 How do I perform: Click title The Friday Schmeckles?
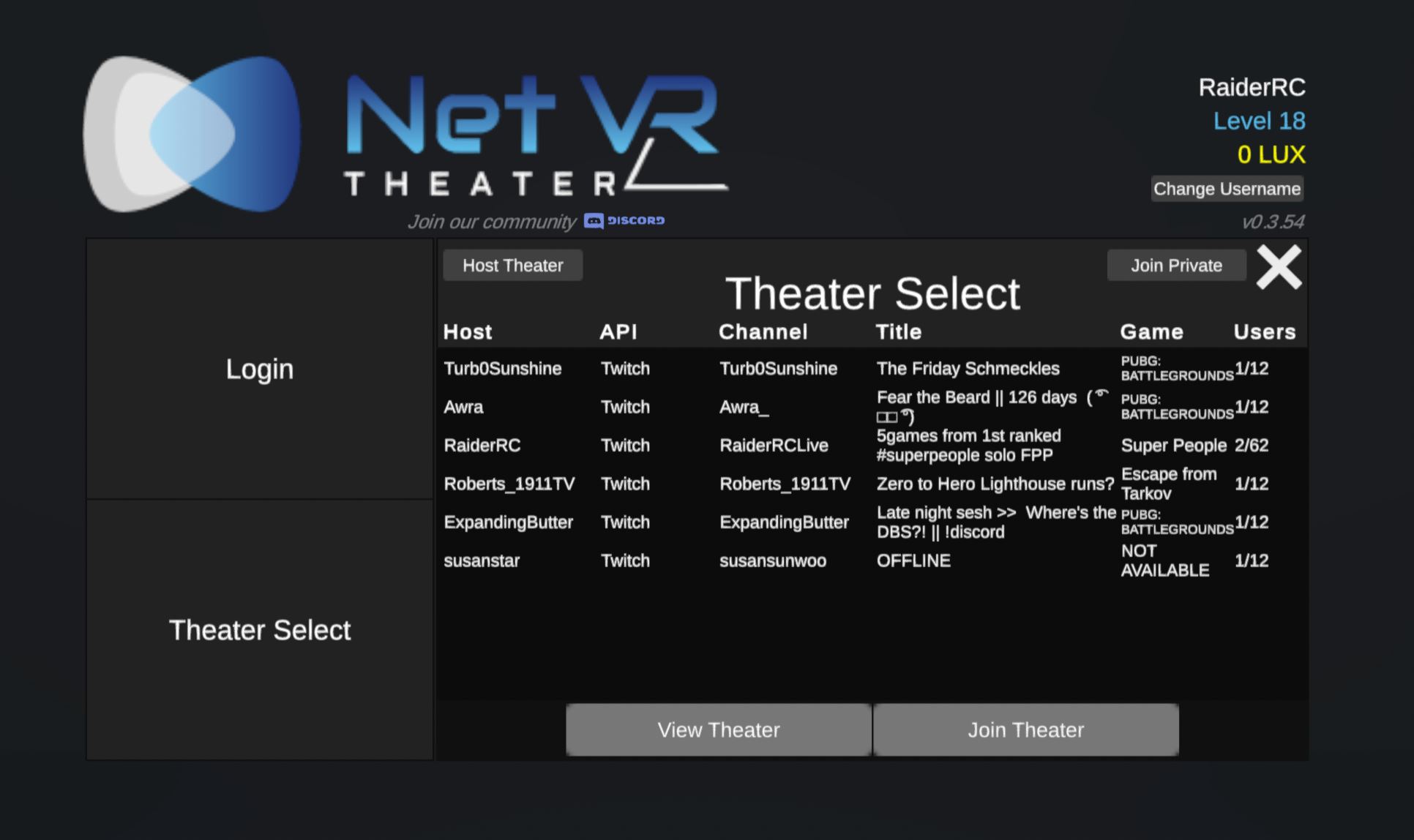tap(968, 368)
